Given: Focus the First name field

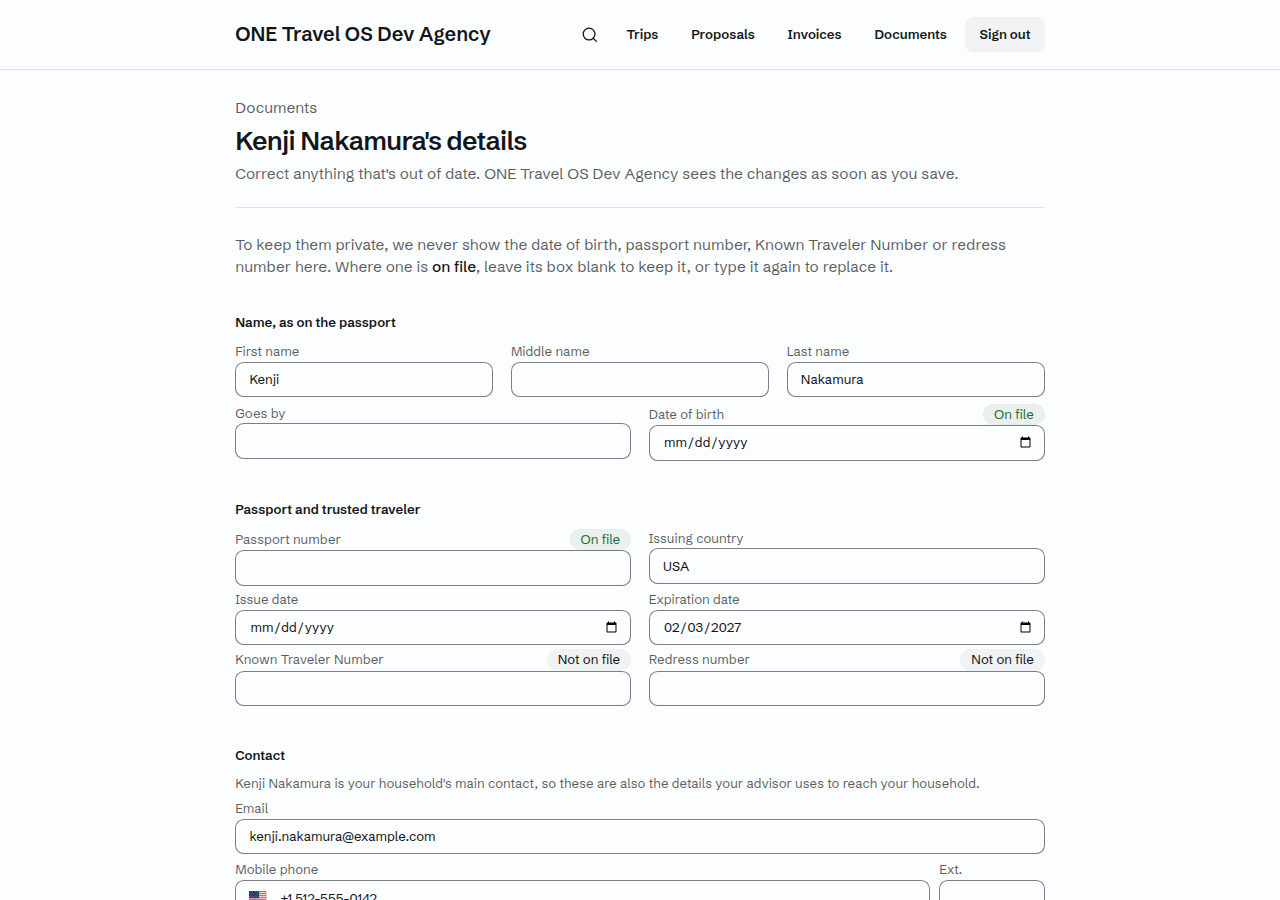Looking at the screenshot, I should tap(364, 380).
